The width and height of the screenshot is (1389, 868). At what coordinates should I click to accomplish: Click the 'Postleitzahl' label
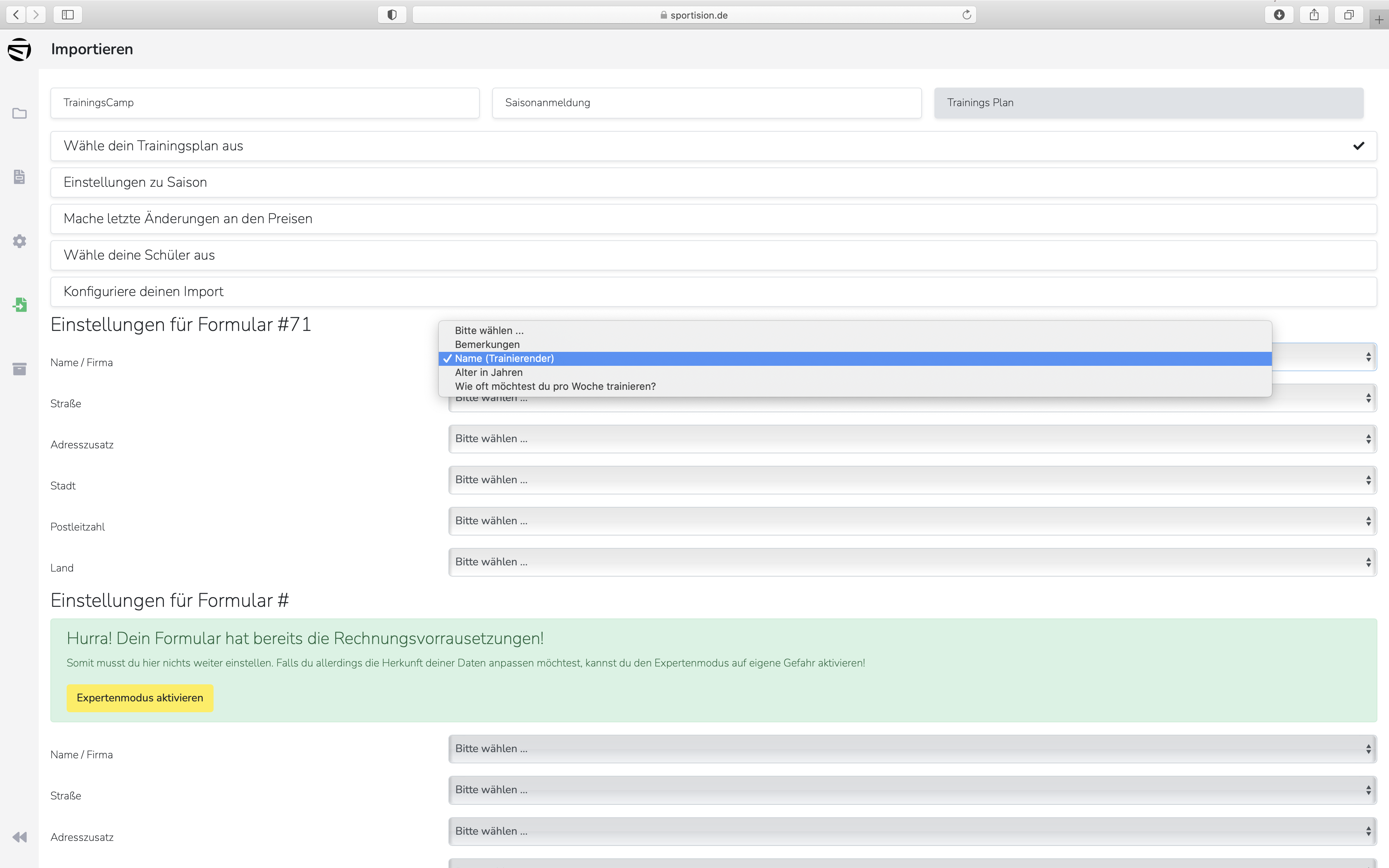(78, 527)
